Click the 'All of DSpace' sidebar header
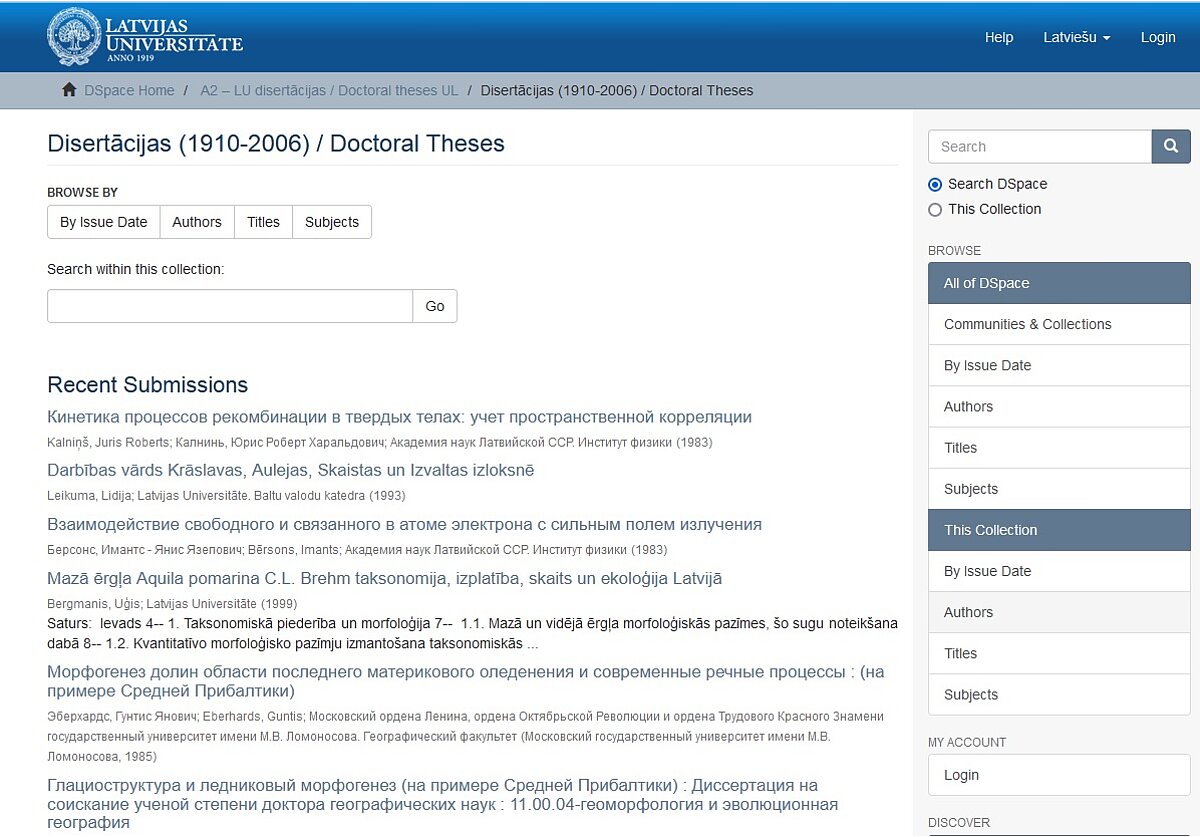Viewport: 1200px width, 837px height. pos(1059,283)
